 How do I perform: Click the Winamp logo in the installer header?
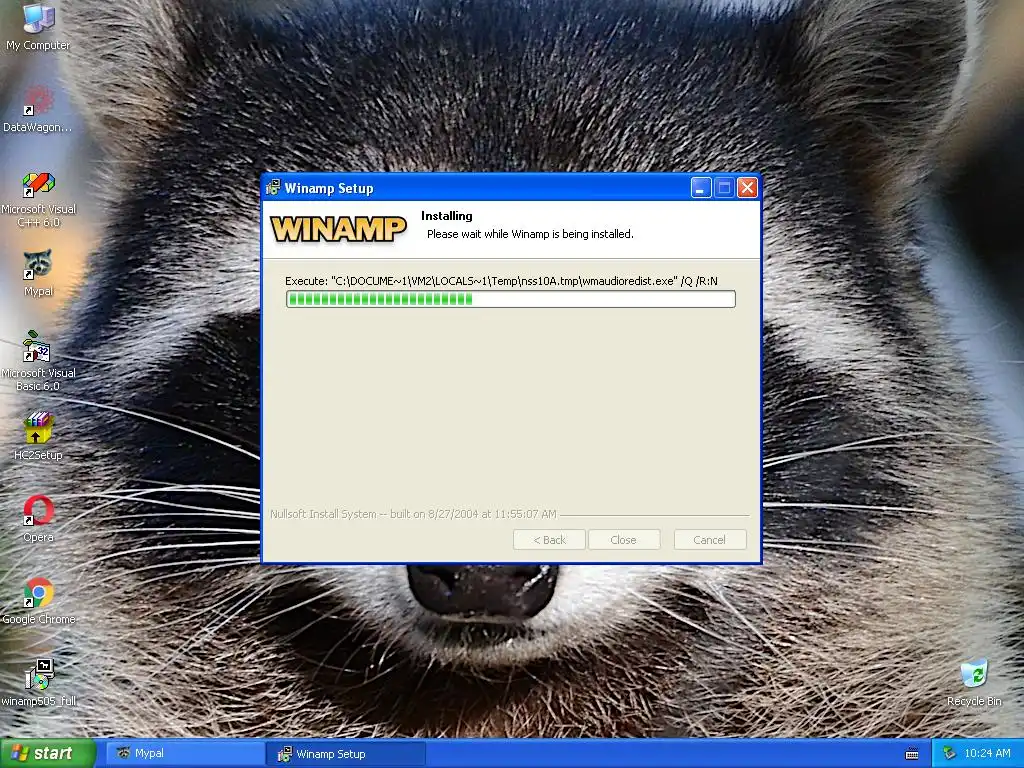(338, 229)
